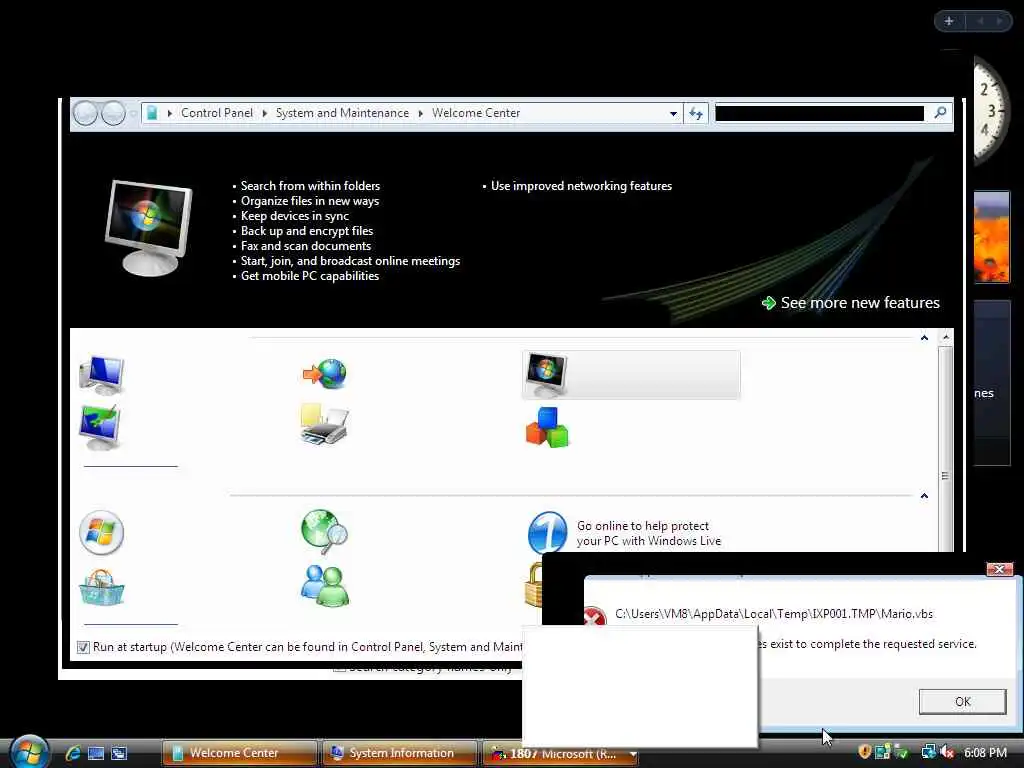Image resolution: width=1024 pixels, height=768 pixels.
Task: Click the Windows Vista monitor image
Action: pyautogui.click(x=149, y=227)
